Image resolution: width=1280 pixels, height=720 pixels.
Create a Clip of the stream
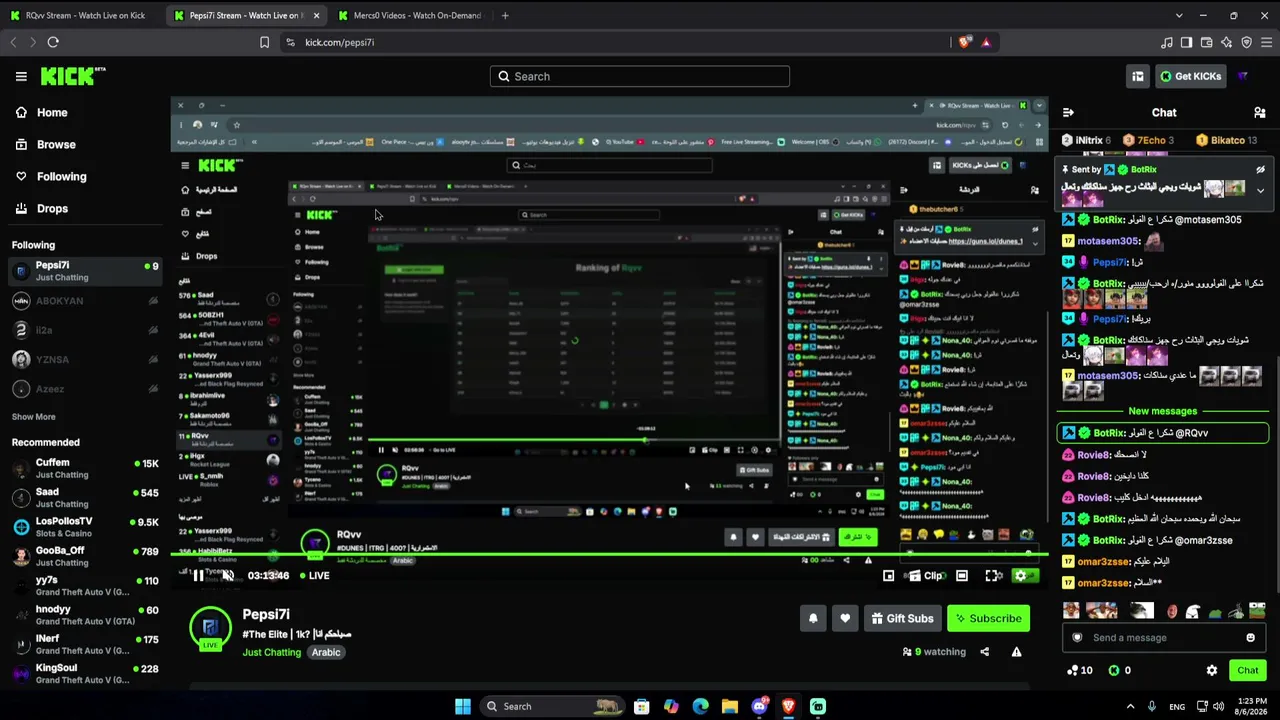pos(926,576)
